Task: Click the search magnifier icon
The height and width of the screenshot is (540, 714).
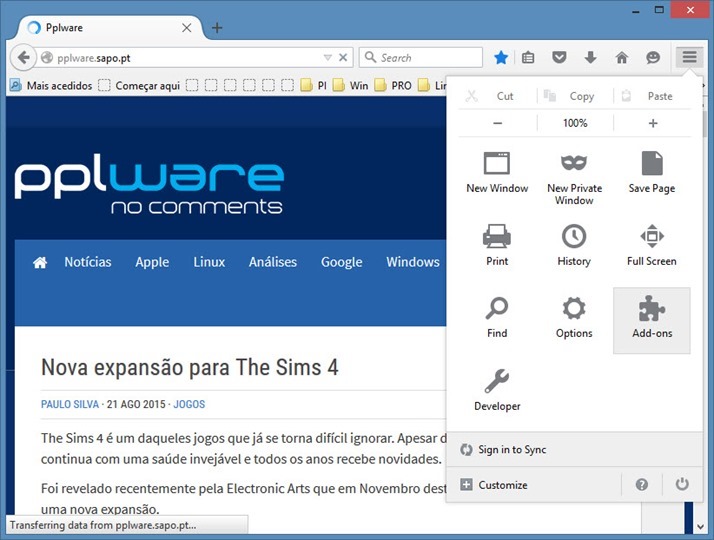Action: click(370, 57)
